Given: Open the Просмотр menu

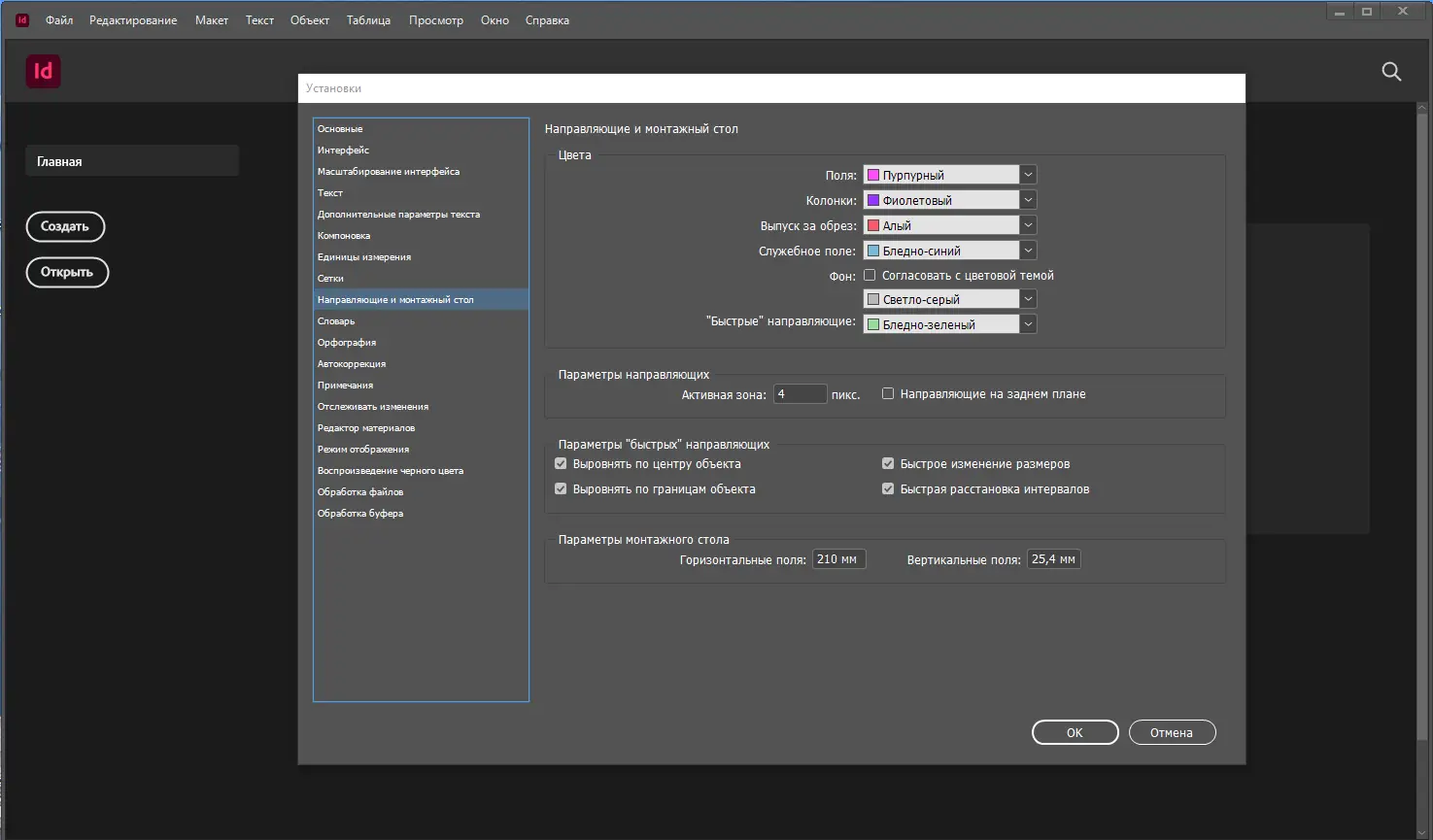Looking at the screenshot, I should [x=436, y=20].
